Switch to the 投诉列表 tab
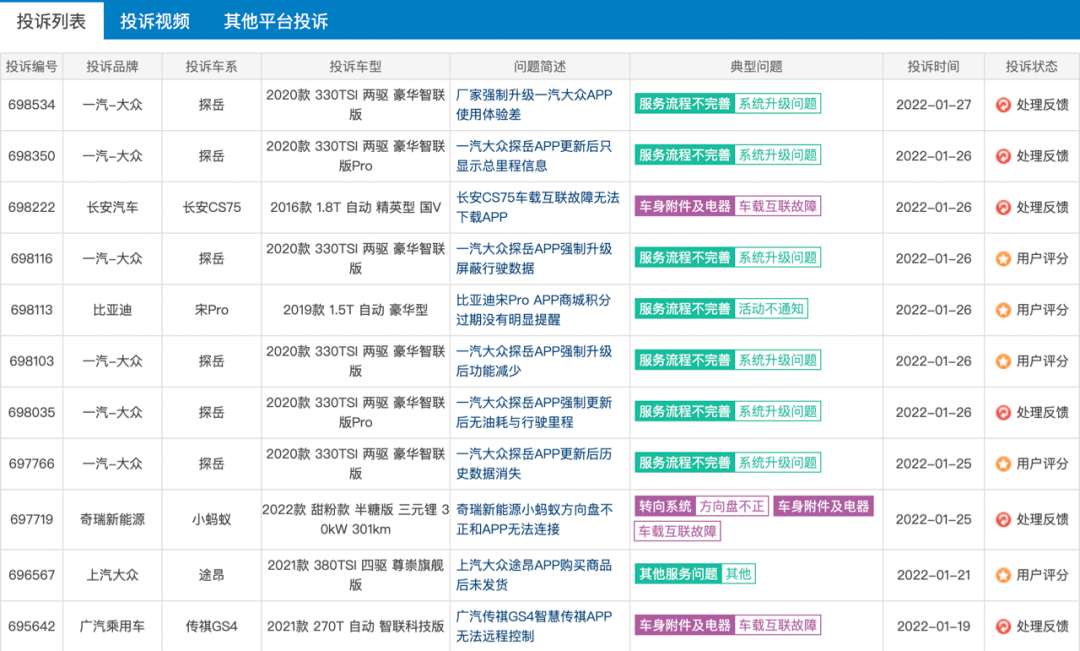1080x651 pixels. pyautogui.click(x=52, y=21)
